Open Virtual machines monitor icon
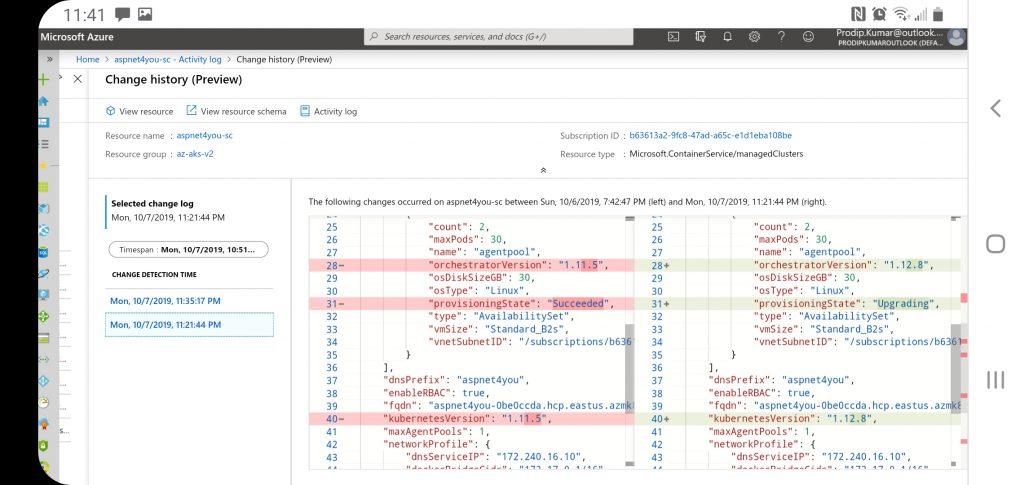 pyautogui.click(x=44, y=295)
